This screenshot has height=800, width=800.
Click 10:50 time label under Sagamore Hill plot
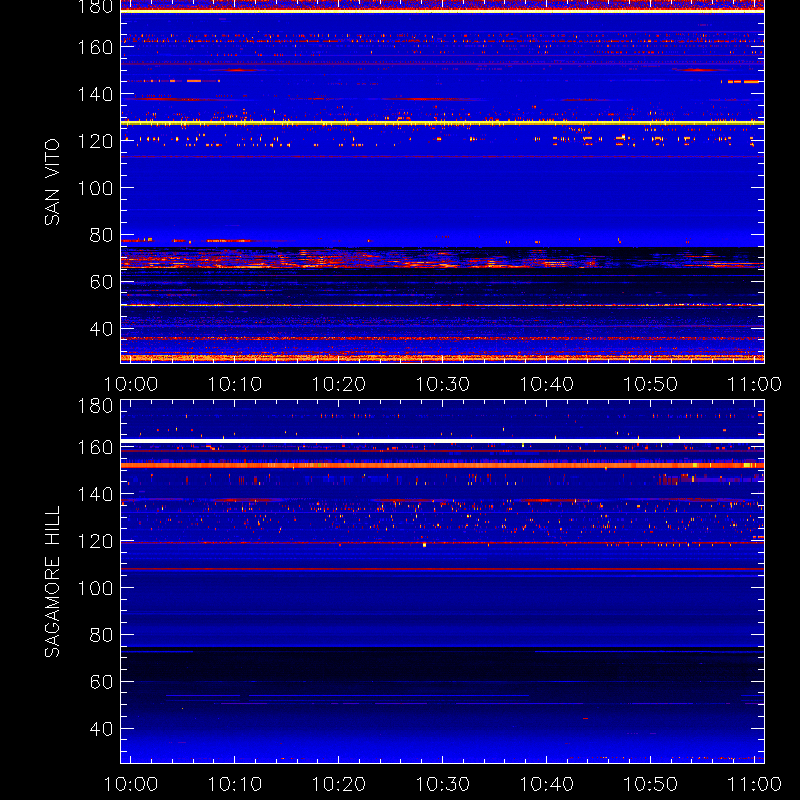tap(651, 784)
